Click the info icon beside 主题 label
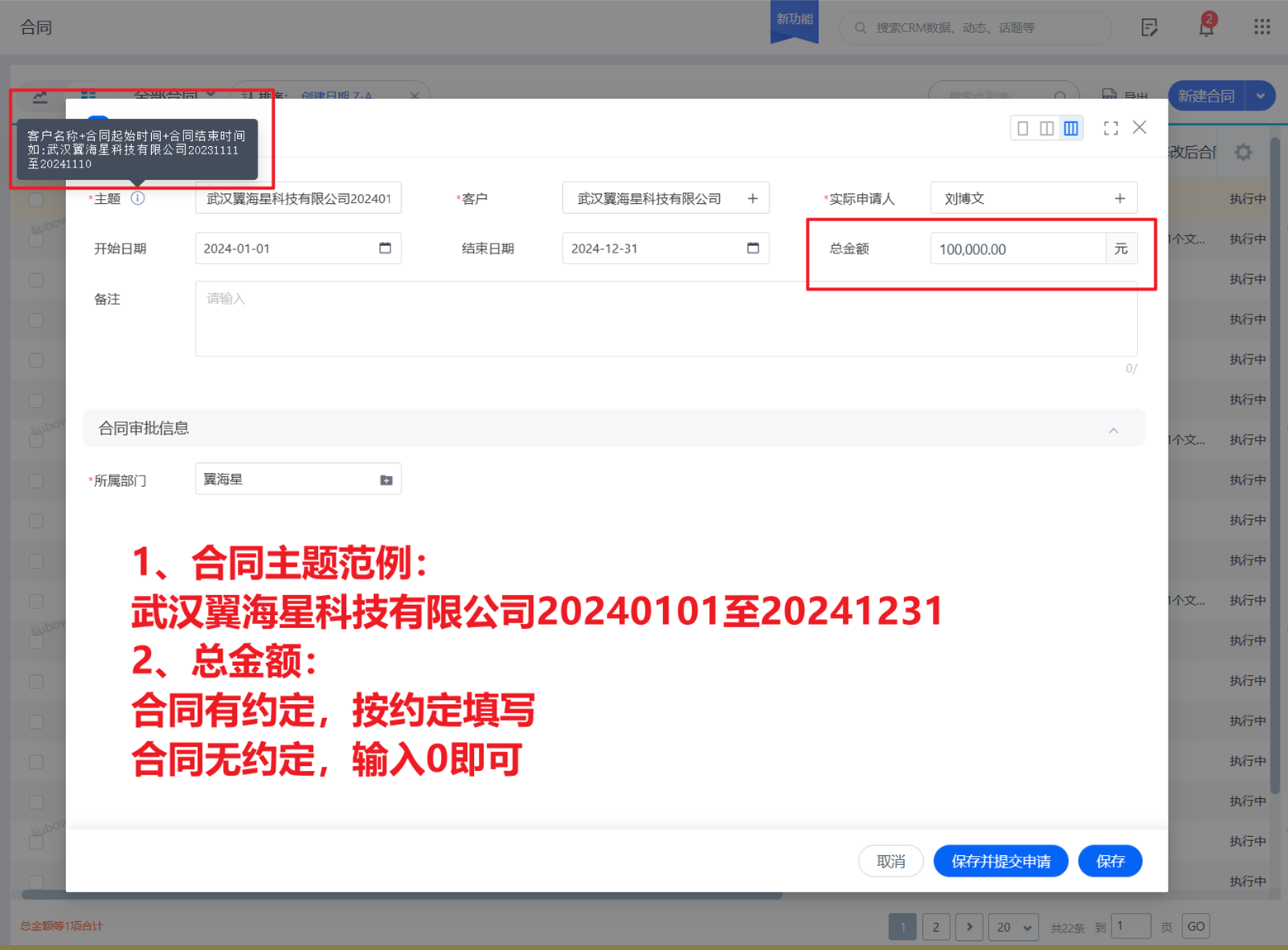This screenshot has width=1288, height=950. click(x=138, y=198)
